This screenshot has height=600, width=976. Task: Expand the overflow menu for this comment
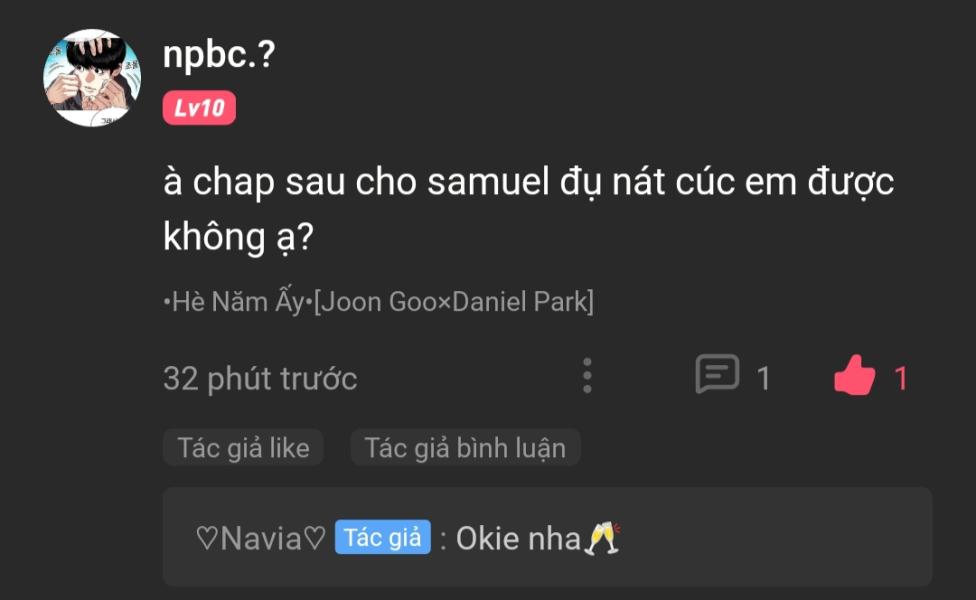click(x=589, y=376)
